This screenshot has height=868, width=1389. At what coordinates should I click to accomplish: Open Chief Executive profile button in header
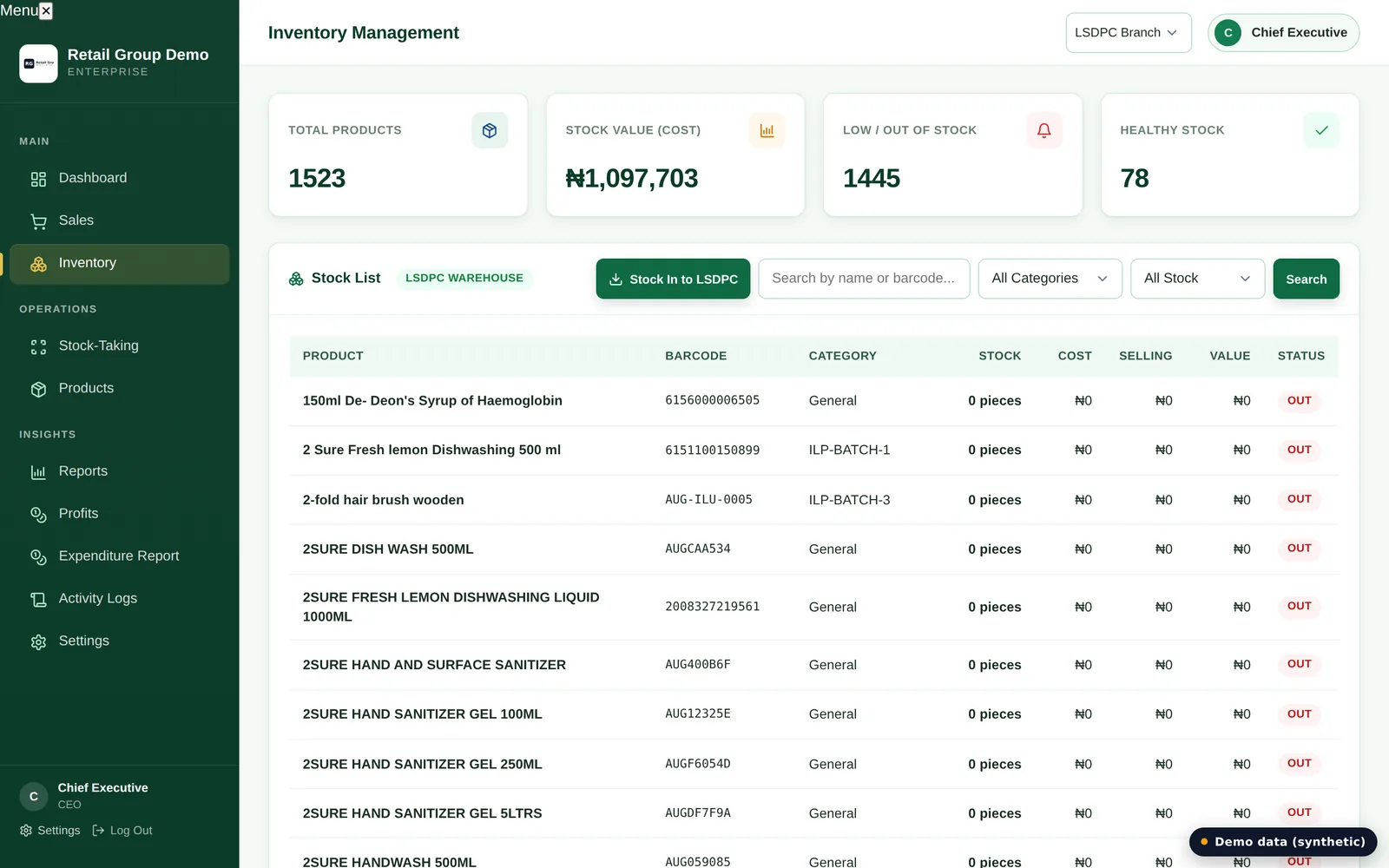click(1283, 33)
